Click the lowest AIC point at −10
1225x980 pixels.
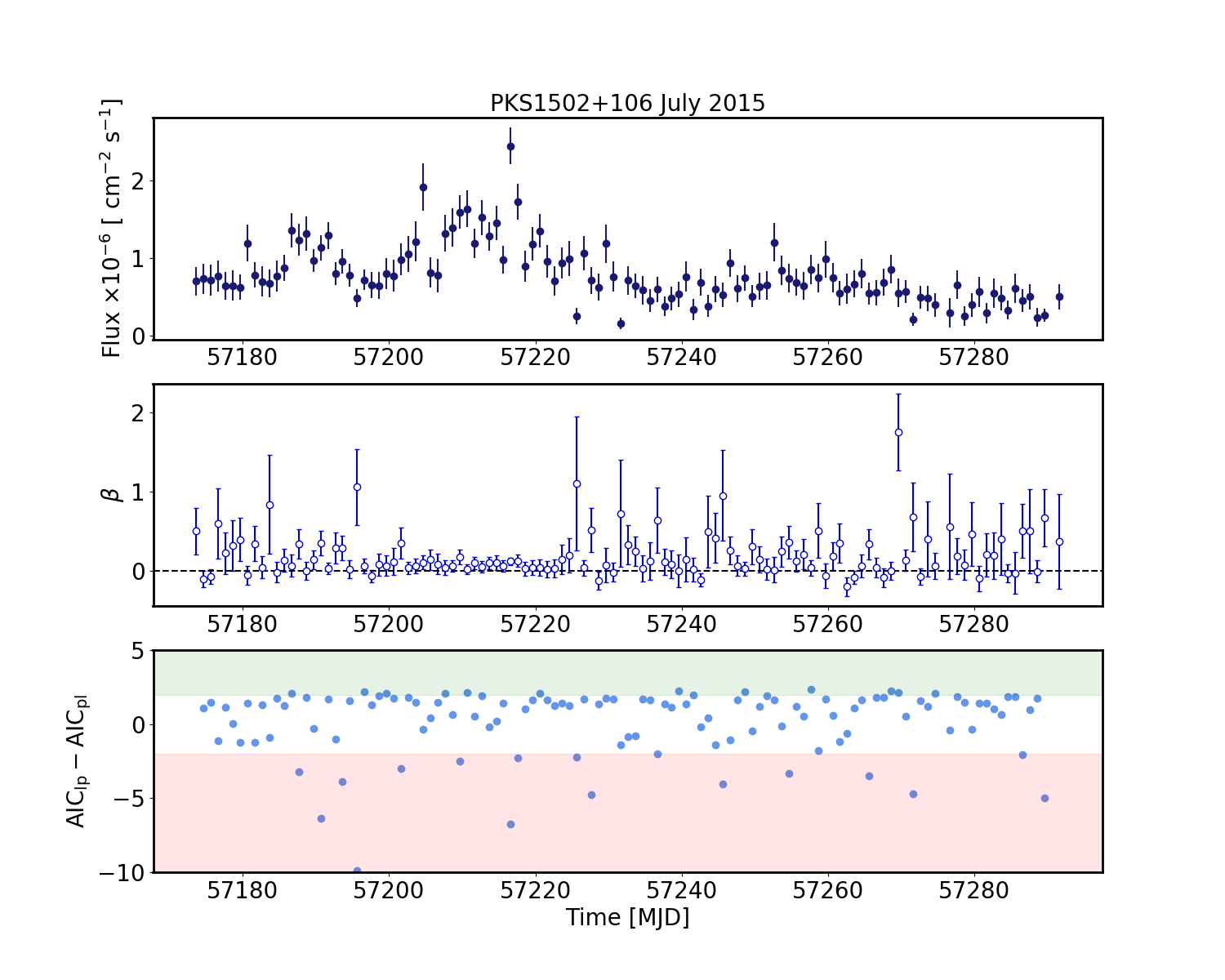357,871
